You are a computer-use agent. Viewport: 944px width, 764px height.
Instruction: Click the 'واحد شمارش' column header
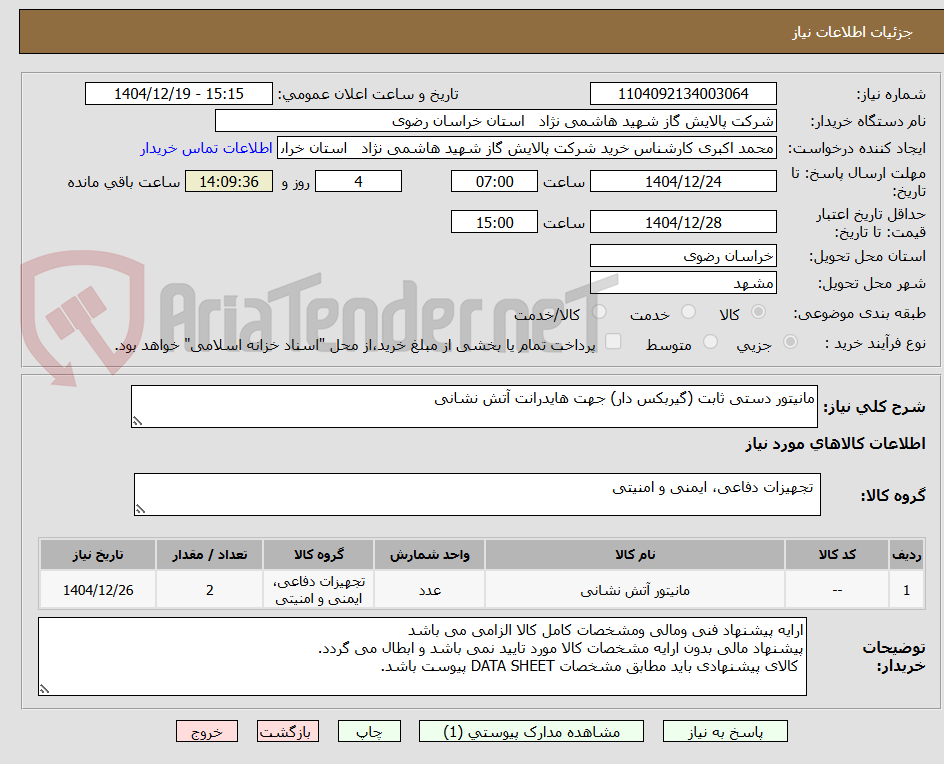(430, 554)
